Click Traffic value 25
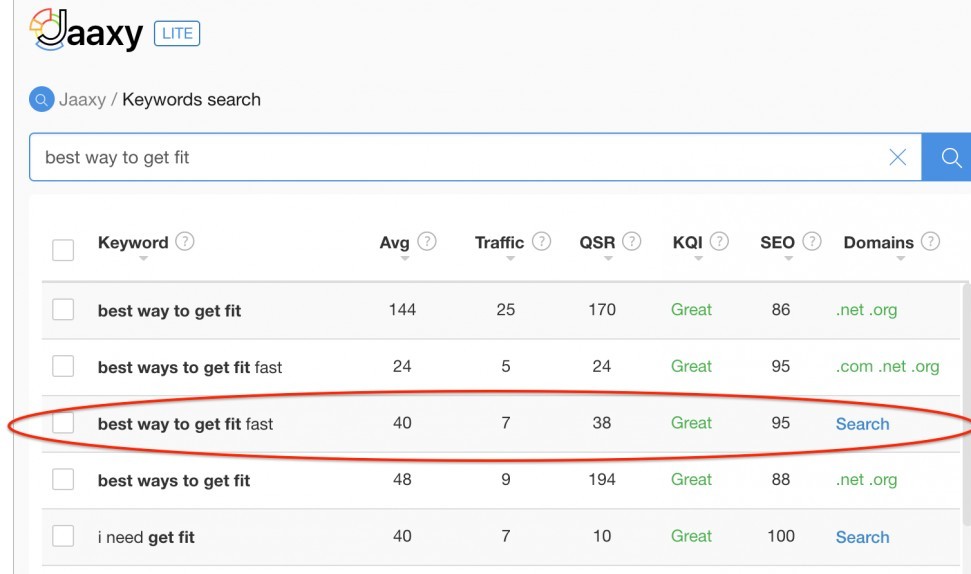 coord(506,310)
